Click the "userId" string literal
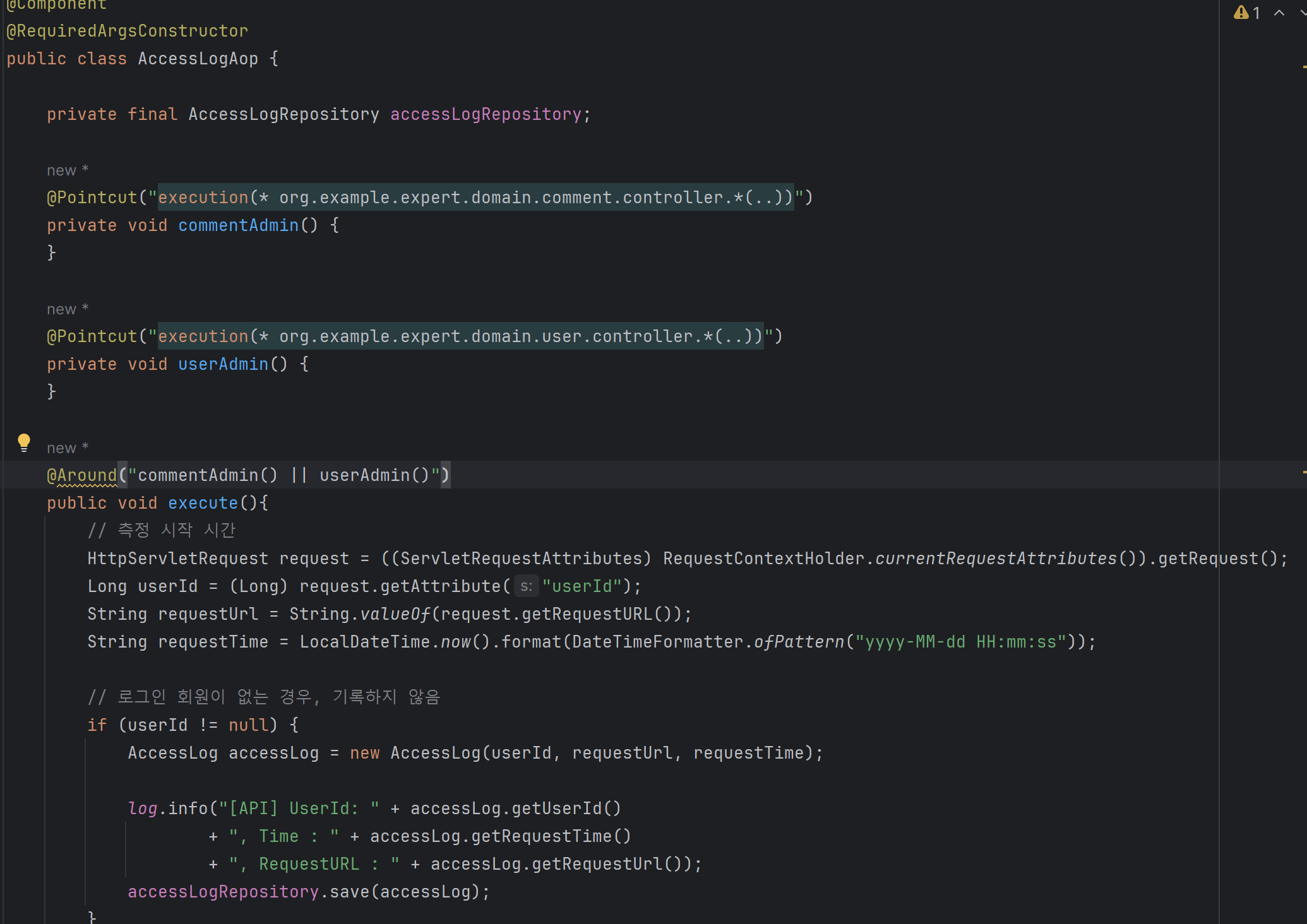The height and width of the screenshot is (924, 1307). pos(582,586)
